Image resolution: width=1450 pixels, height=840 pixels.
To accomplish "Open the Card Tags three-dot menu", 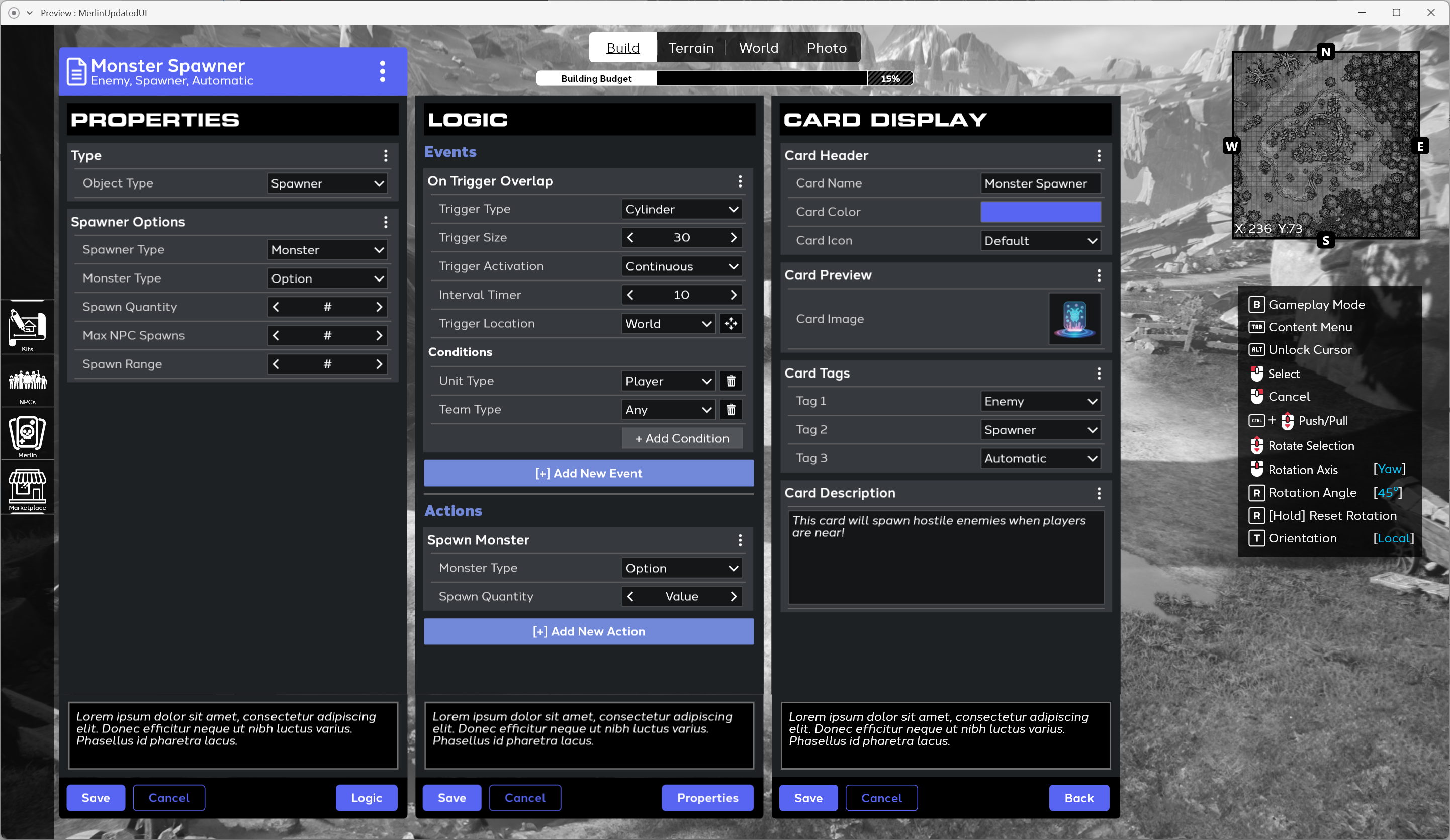I will coord(1099,374).
